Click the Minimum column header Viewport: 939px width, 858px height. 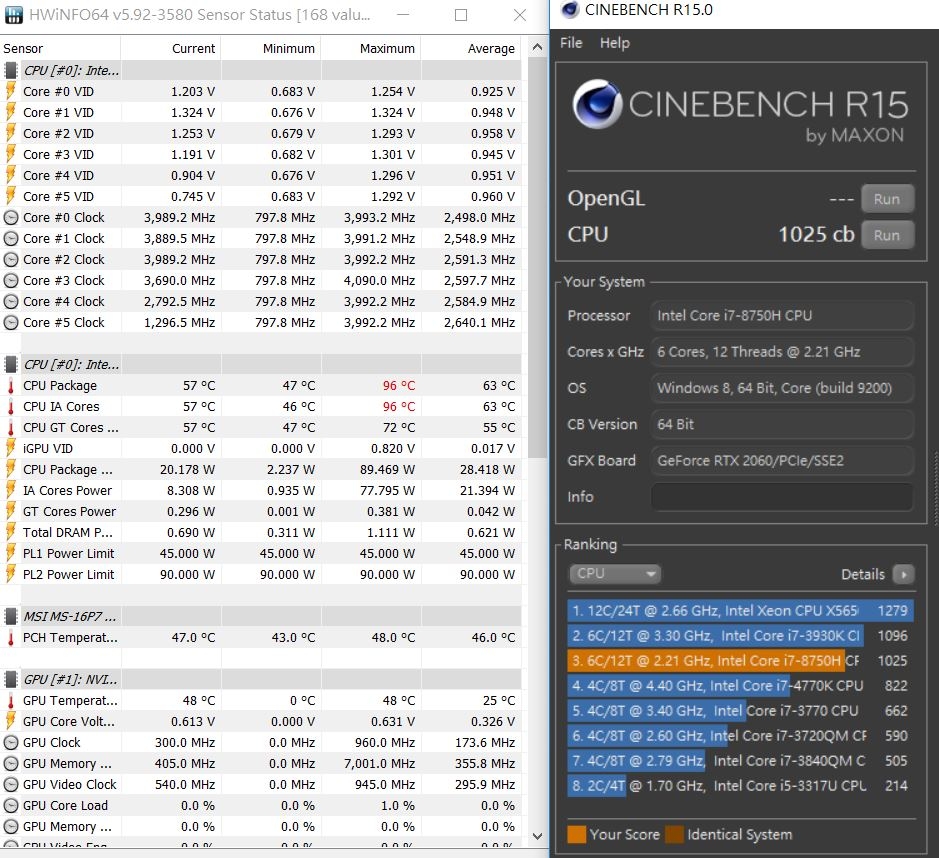271,48
